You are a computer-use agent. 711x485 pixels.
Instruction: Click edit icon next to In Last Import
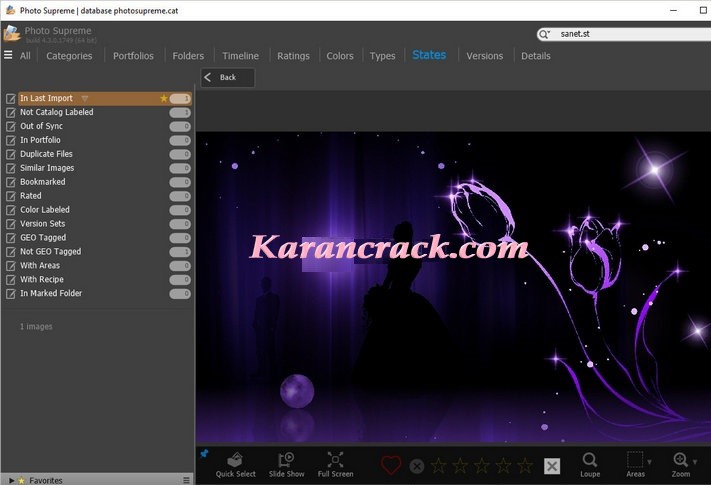click(10, 98)
